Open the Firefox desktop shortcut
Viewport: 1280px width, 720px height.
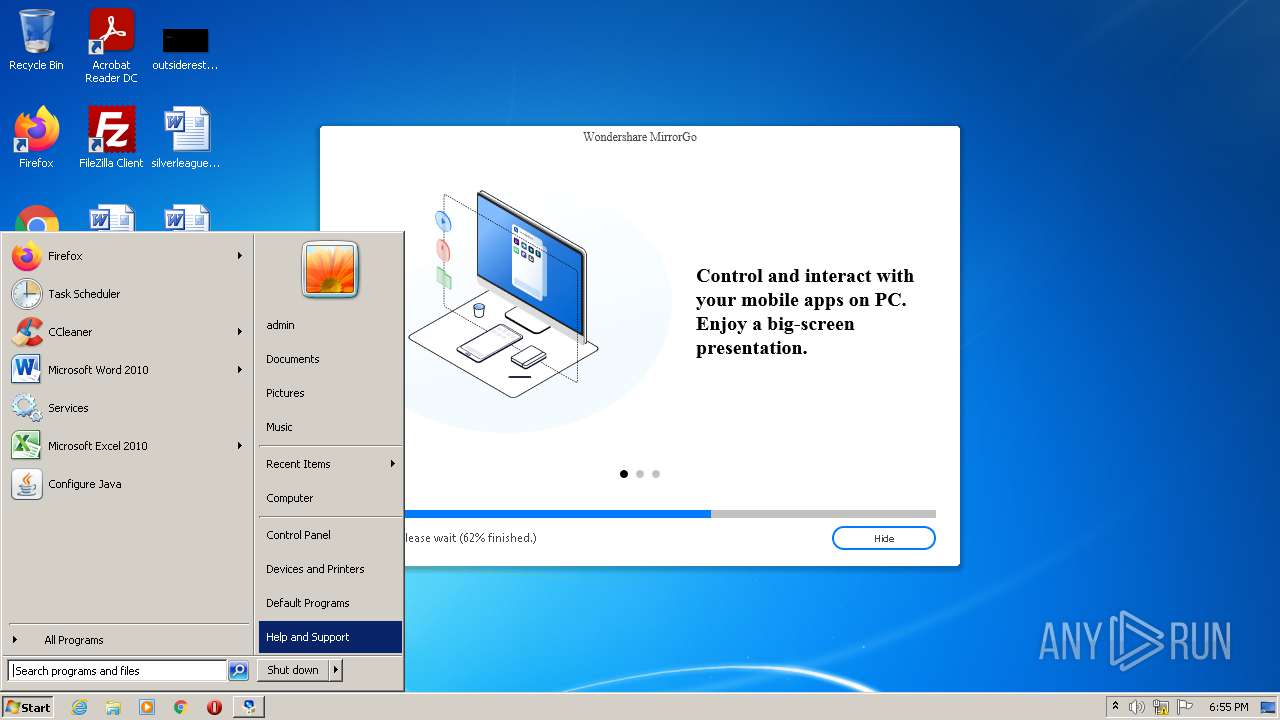pos(36,137)
